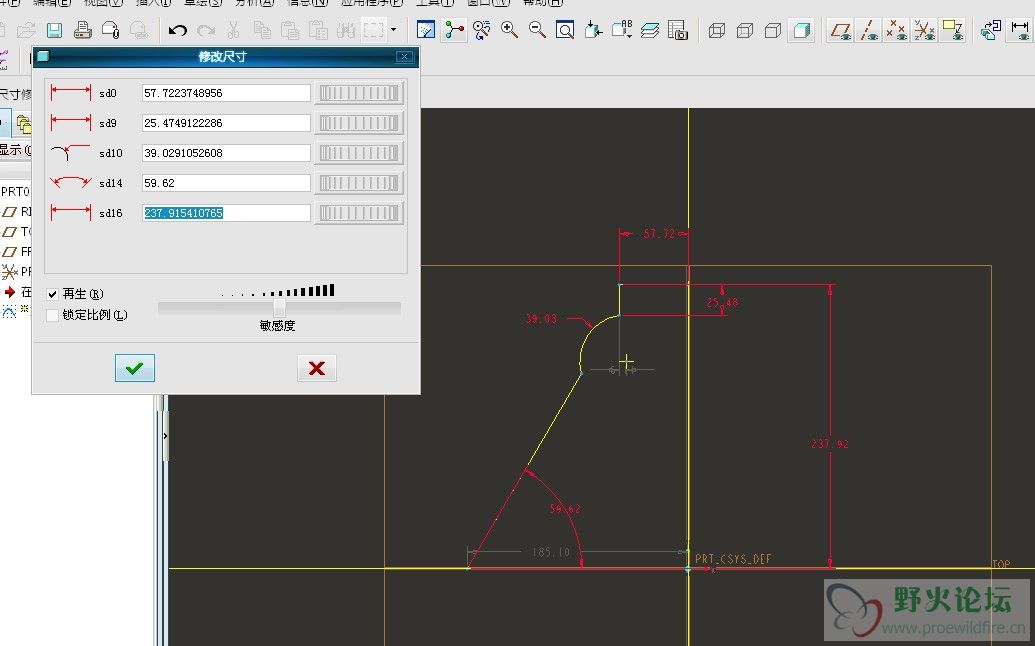
Task: Adjust the 敏感度 sensitivity slider
Action: pos(279,307)
